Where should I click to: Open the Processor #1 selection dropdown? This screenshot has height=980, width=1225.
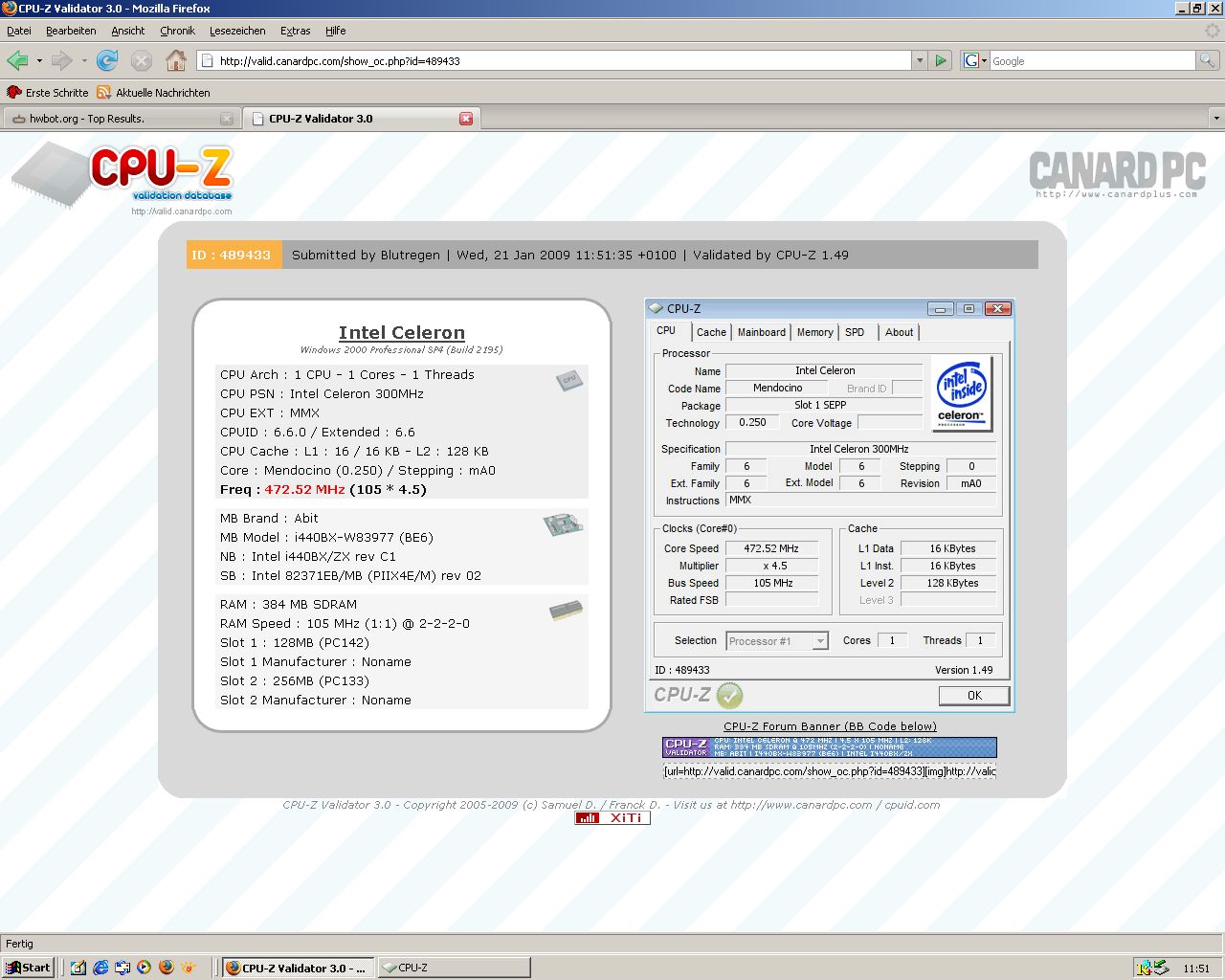777,641
